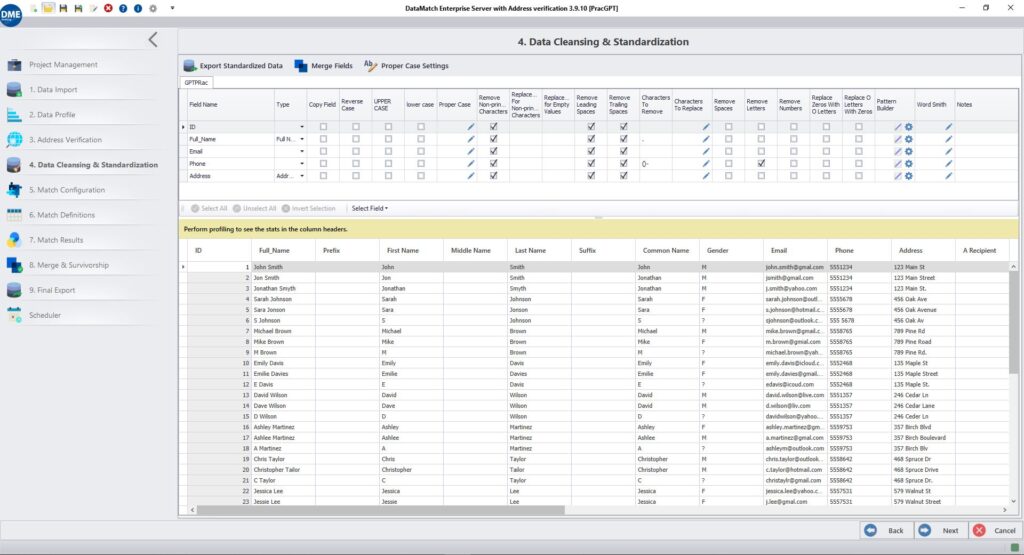
Task: Uncheck Remove Letters for Phone row
Action: 761,163
